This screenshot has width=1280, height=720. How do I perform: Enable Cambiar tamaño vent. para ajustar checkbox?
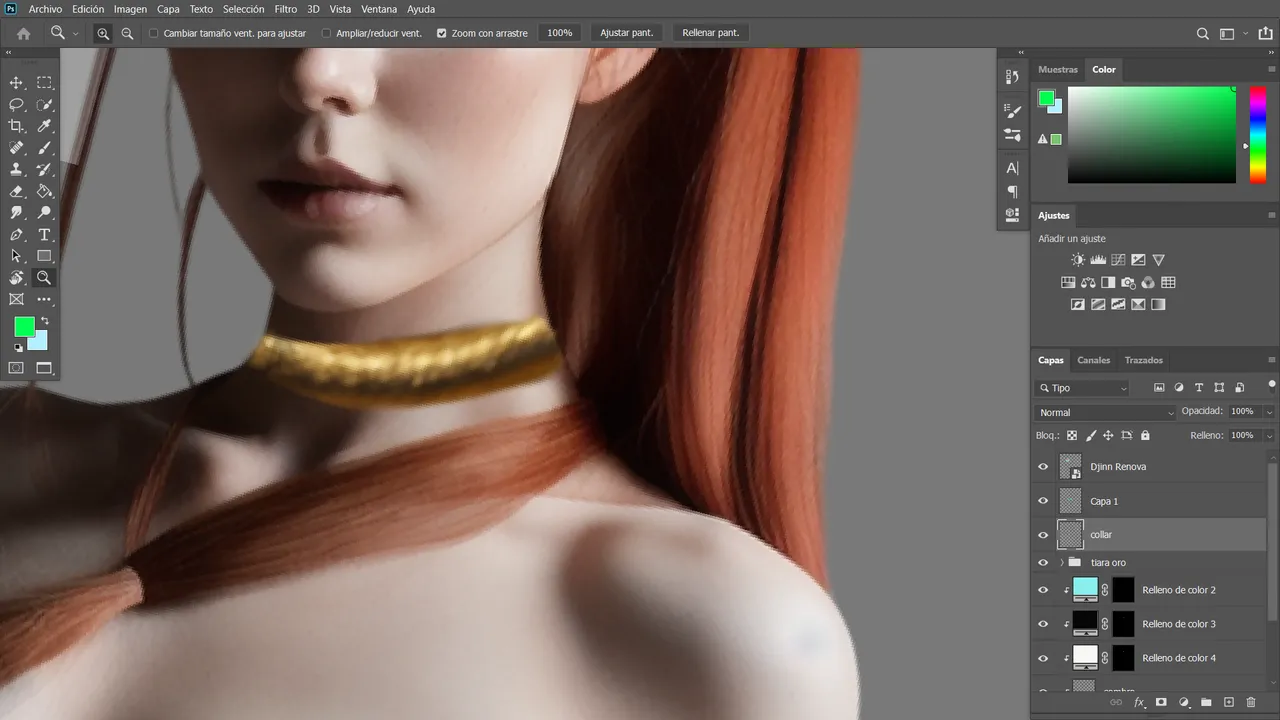click(154, 33)
